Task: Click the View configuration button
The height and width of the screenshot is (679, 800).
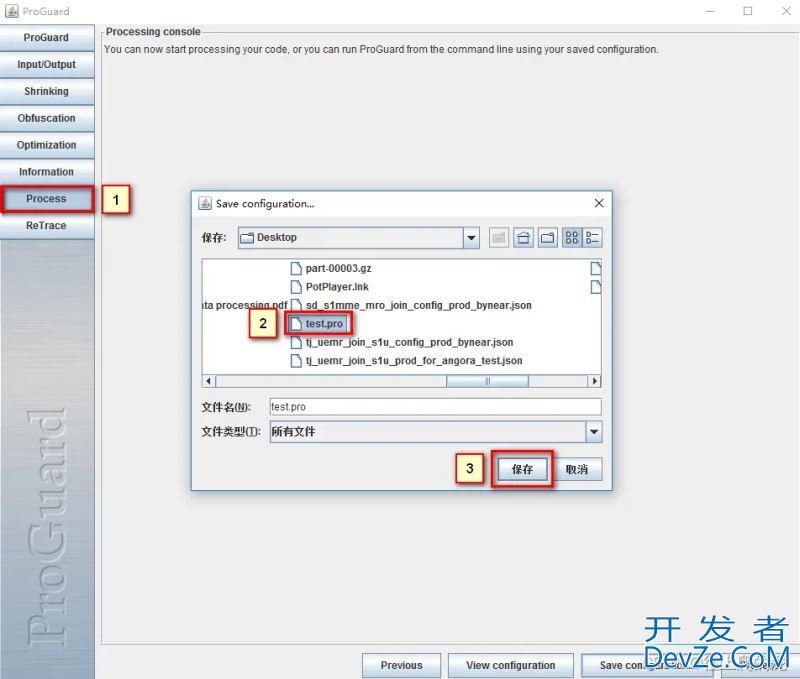Action: click(x=511, y=665)
